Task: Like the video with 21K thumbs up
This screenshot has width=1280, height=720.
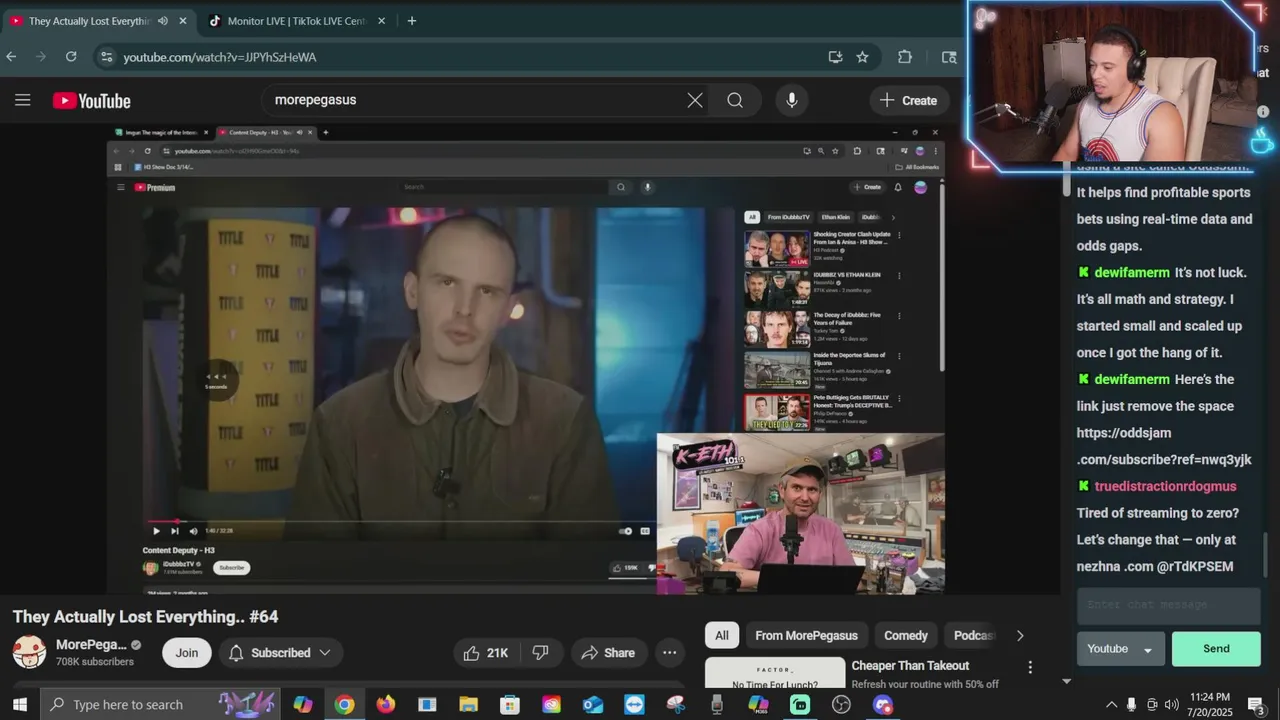Action: click(x=486, y=653)
